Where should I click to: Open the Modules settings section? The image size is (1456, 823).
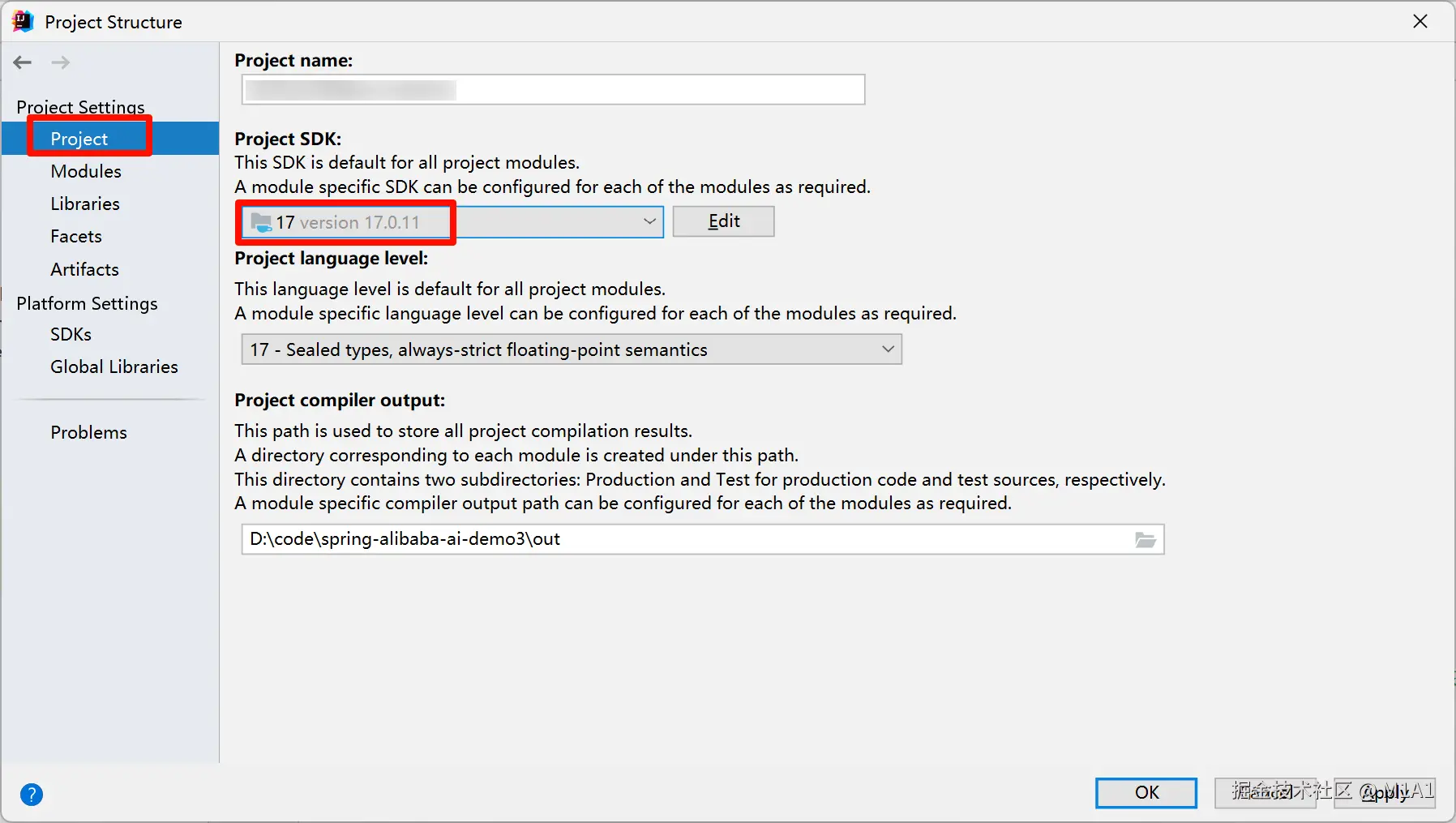click(x=86, y=172)
